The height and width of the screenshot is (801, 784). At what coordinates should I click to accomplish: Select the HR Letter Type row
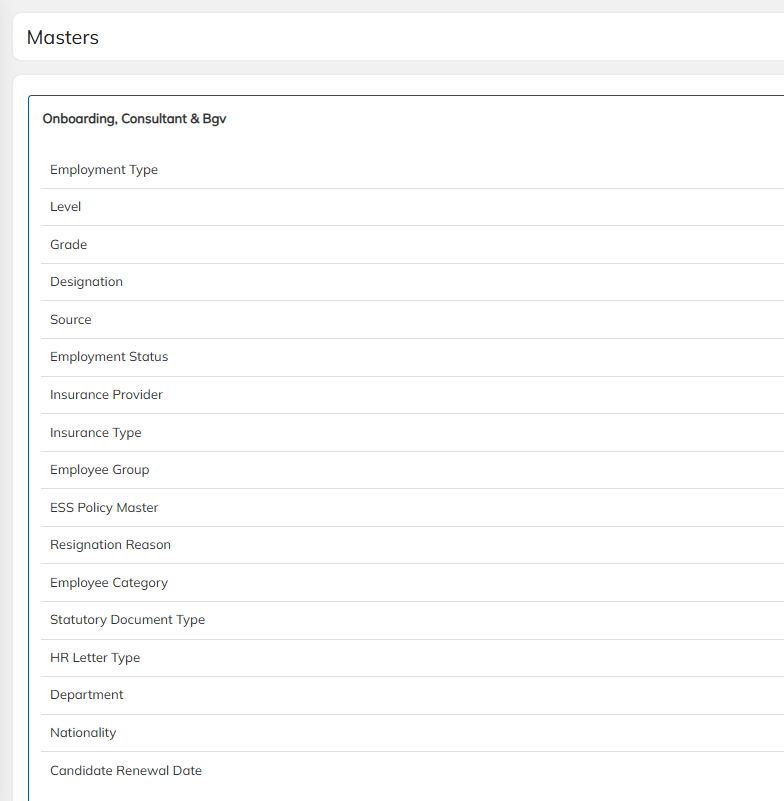pos(95,658)
